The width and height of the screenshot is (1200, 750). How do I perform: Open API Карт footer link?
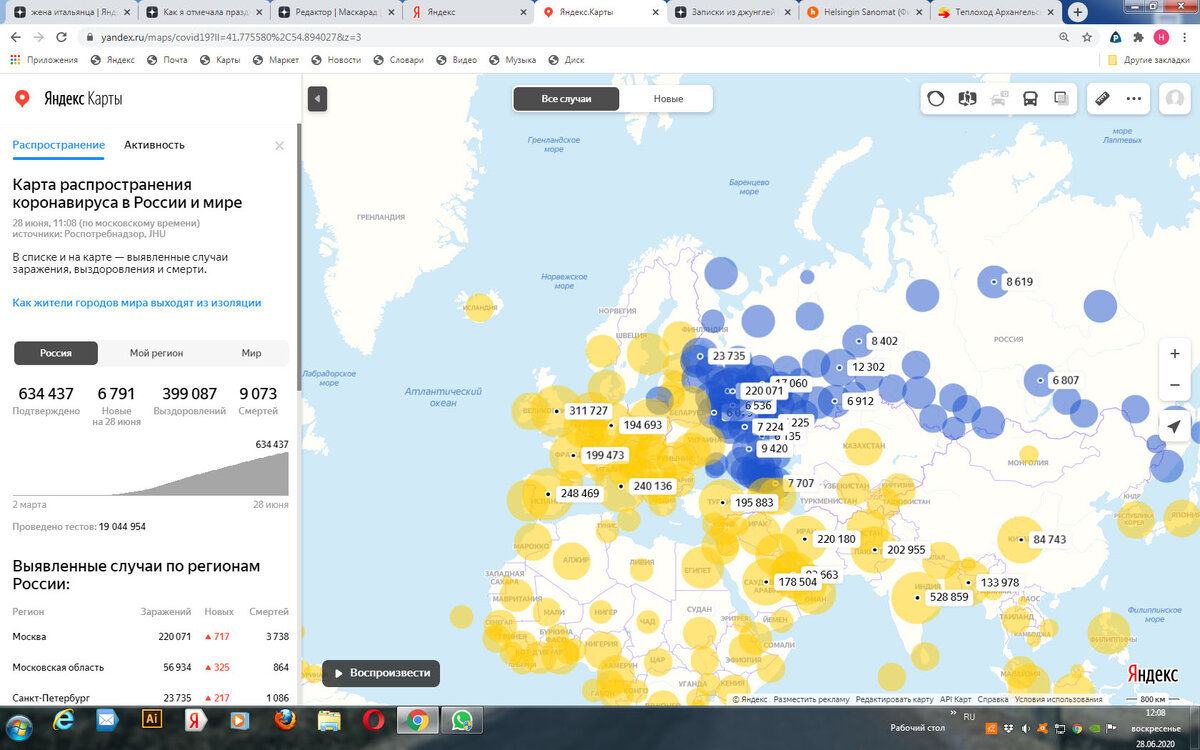pos(955,700)
